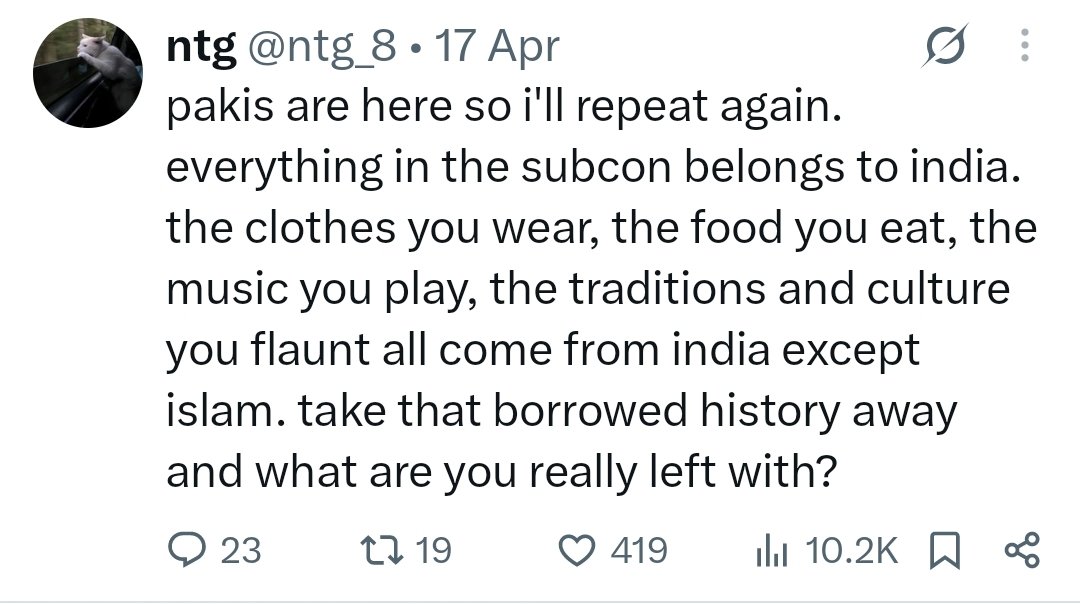Like the post with the heart icon

click(576, 551)
